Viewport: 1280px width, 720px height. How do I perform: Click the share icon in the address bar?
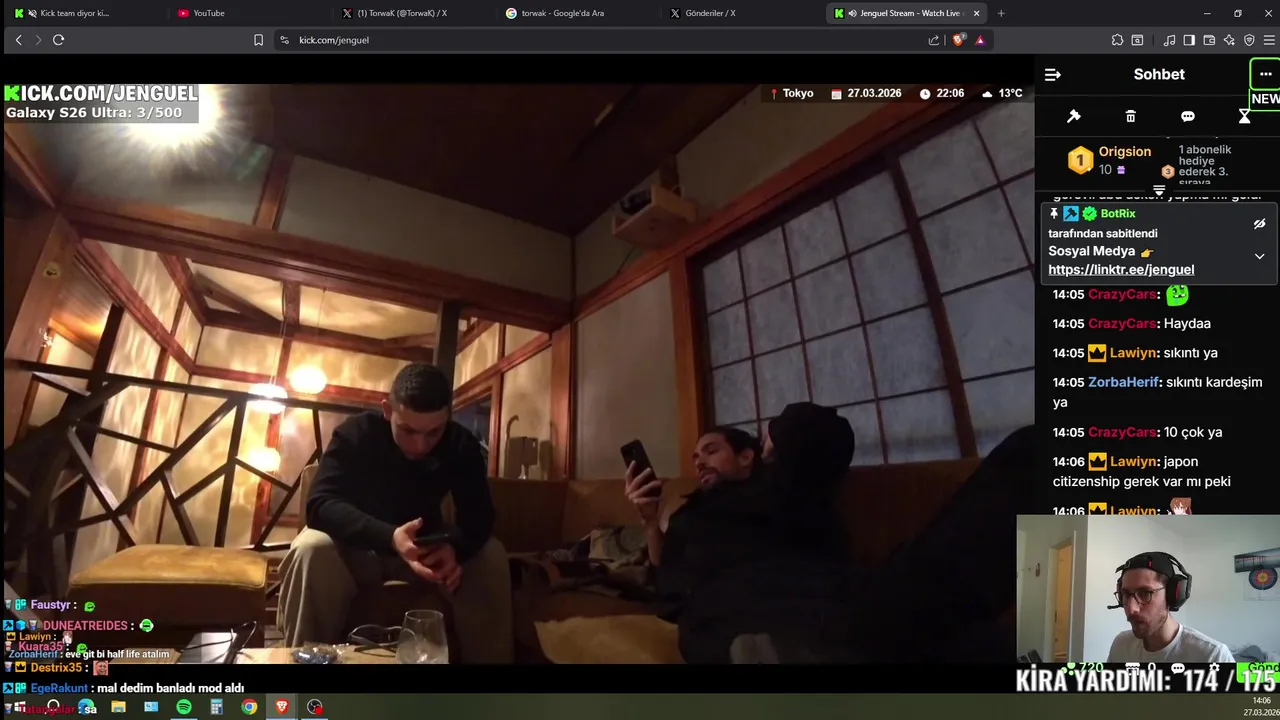(x=934, y=40)
